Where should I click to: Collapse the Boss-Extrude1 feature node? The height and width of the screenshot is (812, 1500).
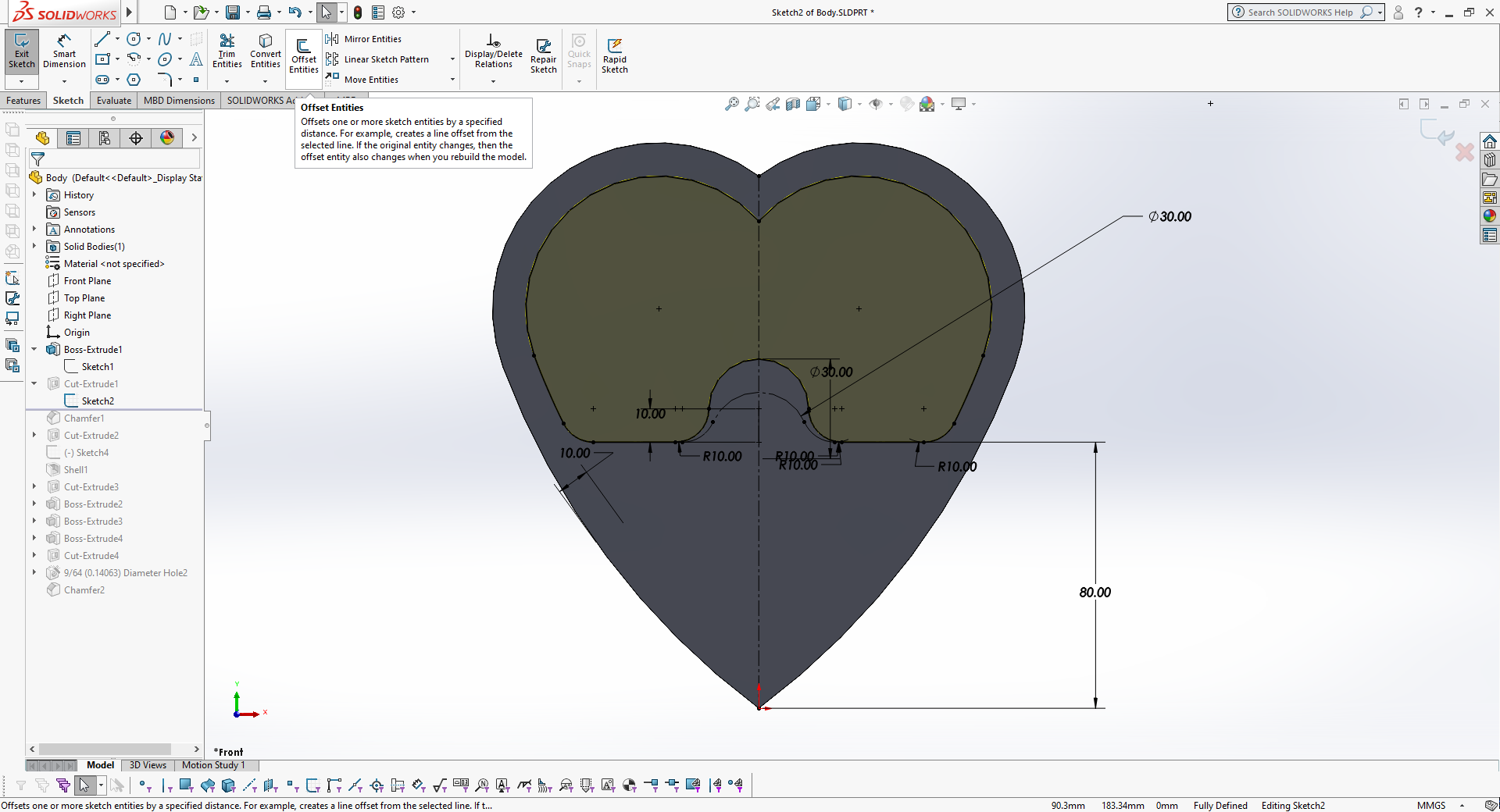tap(34, 350)
